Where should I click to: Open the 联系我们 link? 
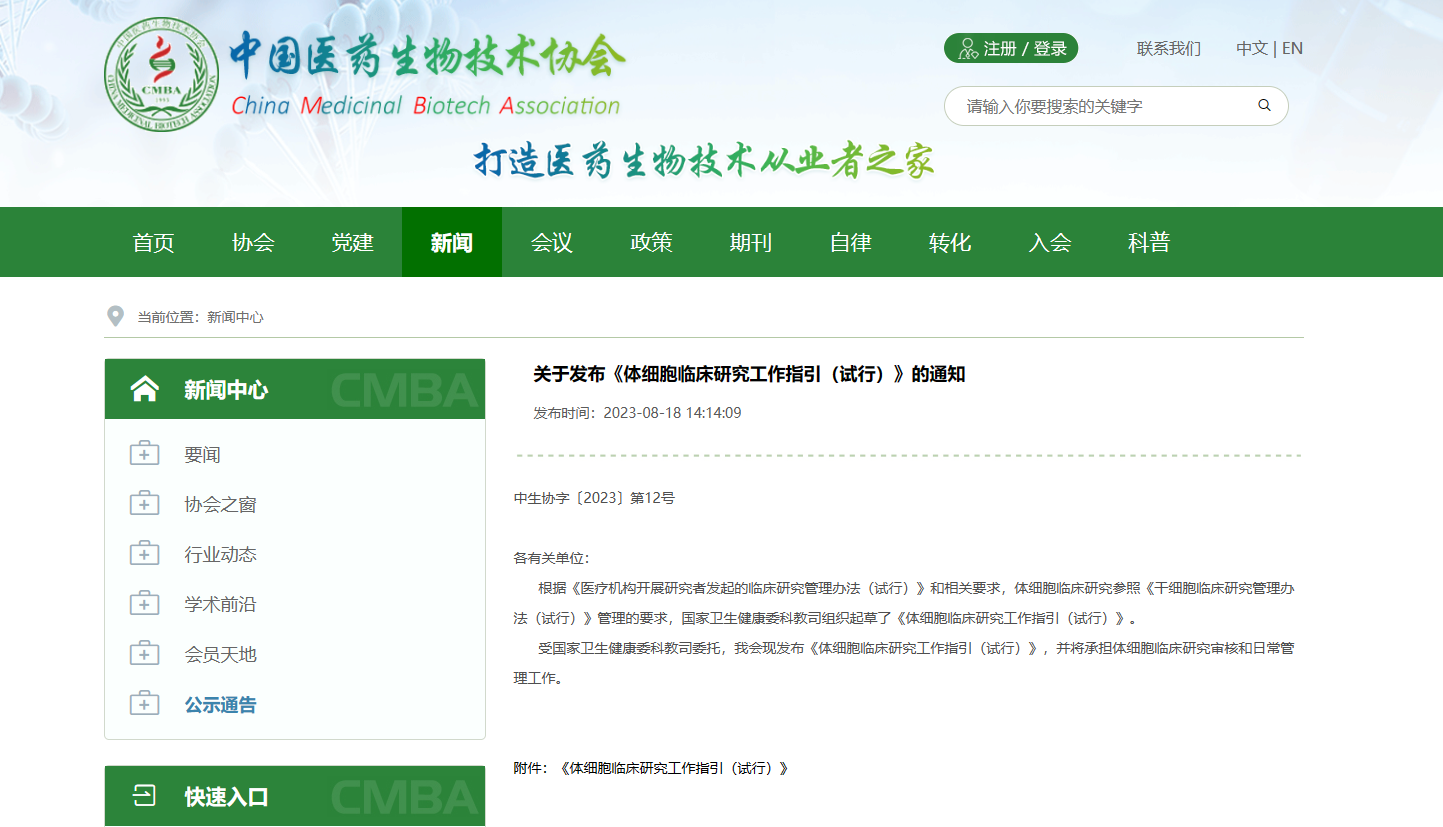[x=1168, y=48]
